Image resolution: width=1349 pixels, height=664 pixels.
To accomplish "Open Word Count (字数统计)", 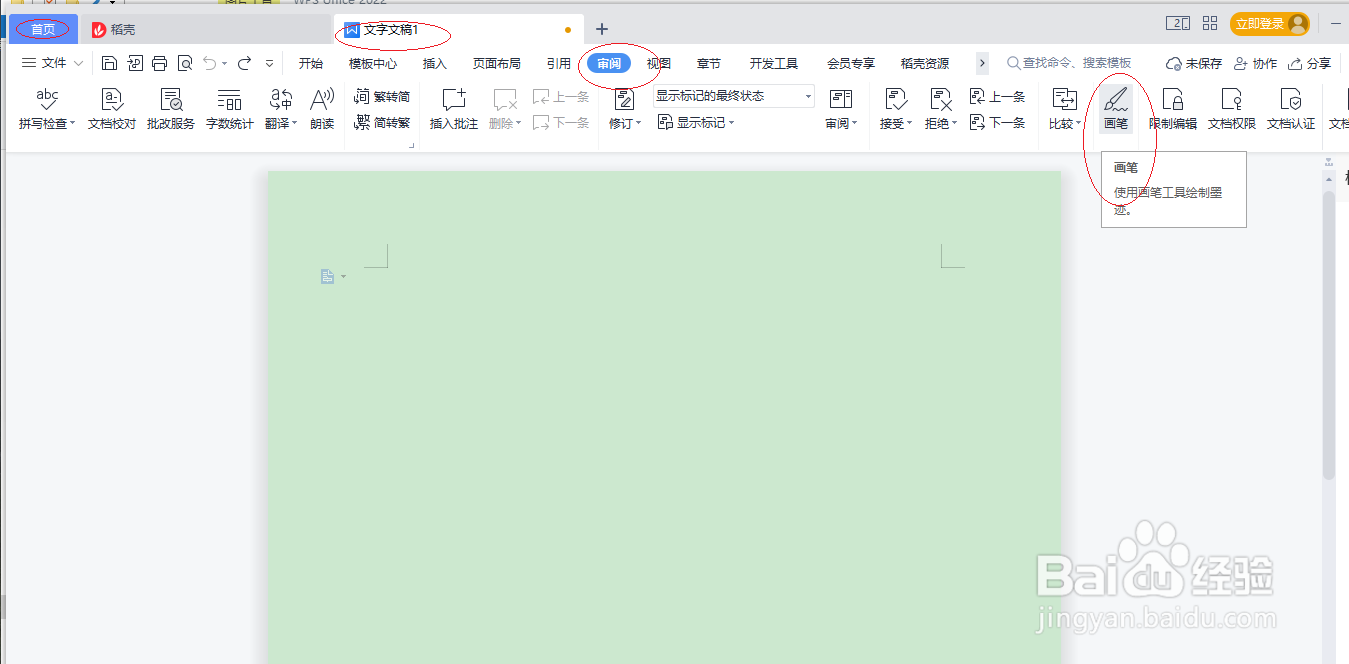I will 229,110.
